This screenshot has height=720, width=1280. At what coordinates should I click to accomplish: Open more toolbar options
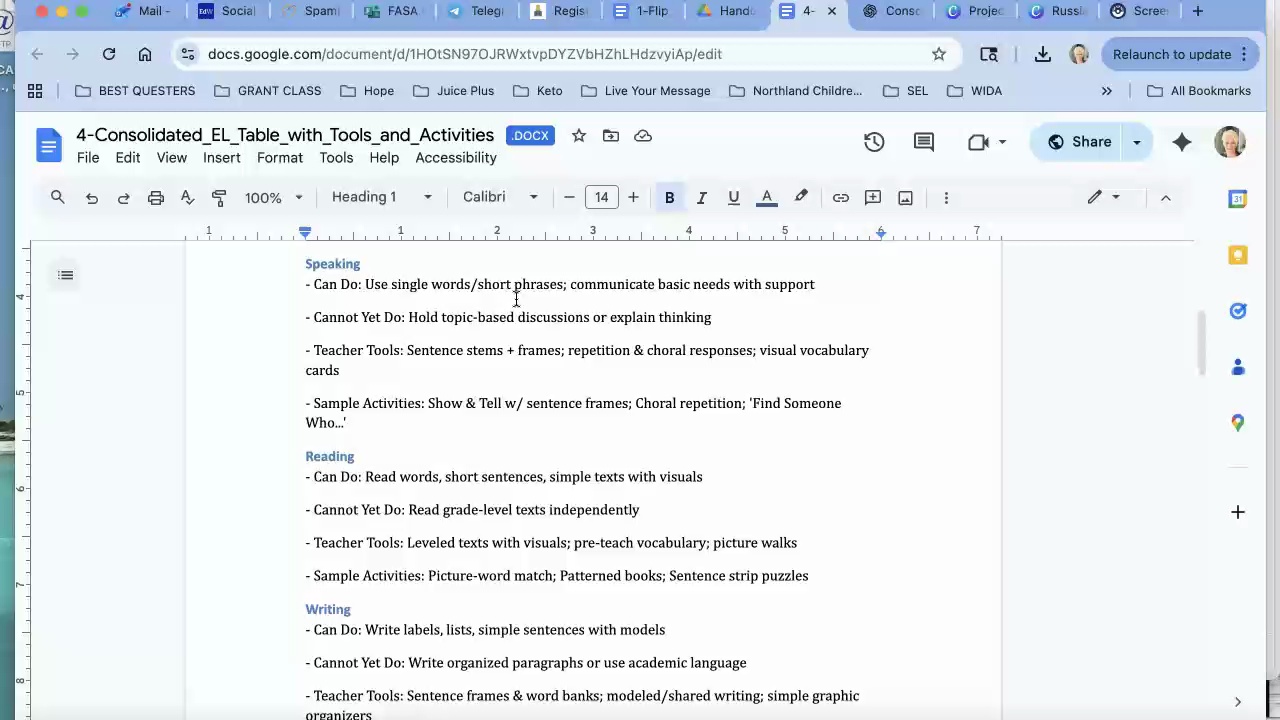click(946, 198)
